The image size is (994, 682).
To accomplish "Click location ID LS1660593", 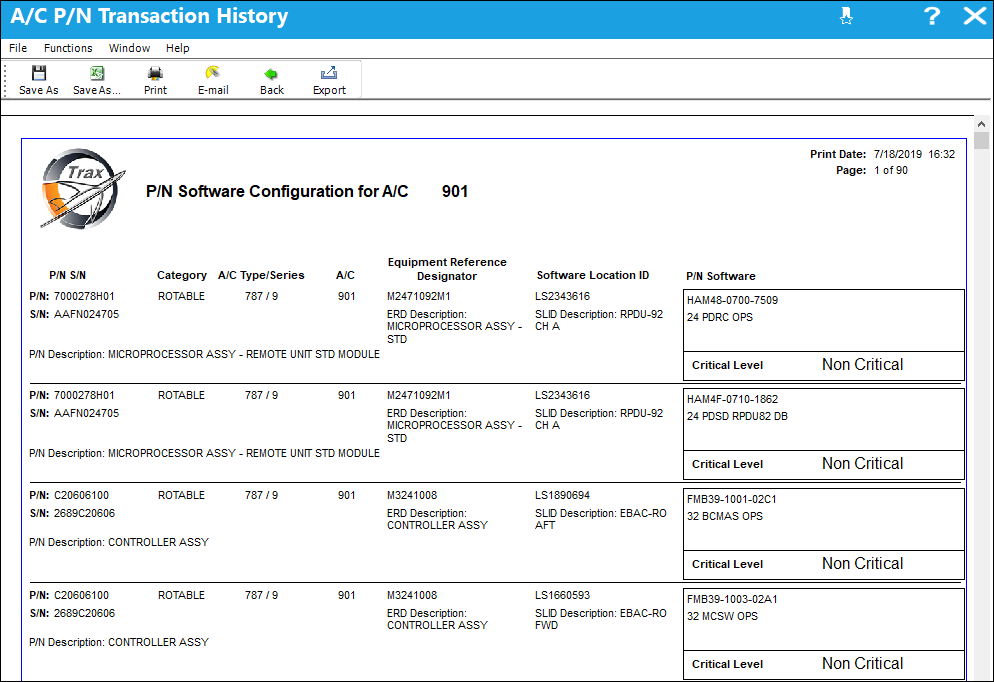I will [x=562, y=595].
